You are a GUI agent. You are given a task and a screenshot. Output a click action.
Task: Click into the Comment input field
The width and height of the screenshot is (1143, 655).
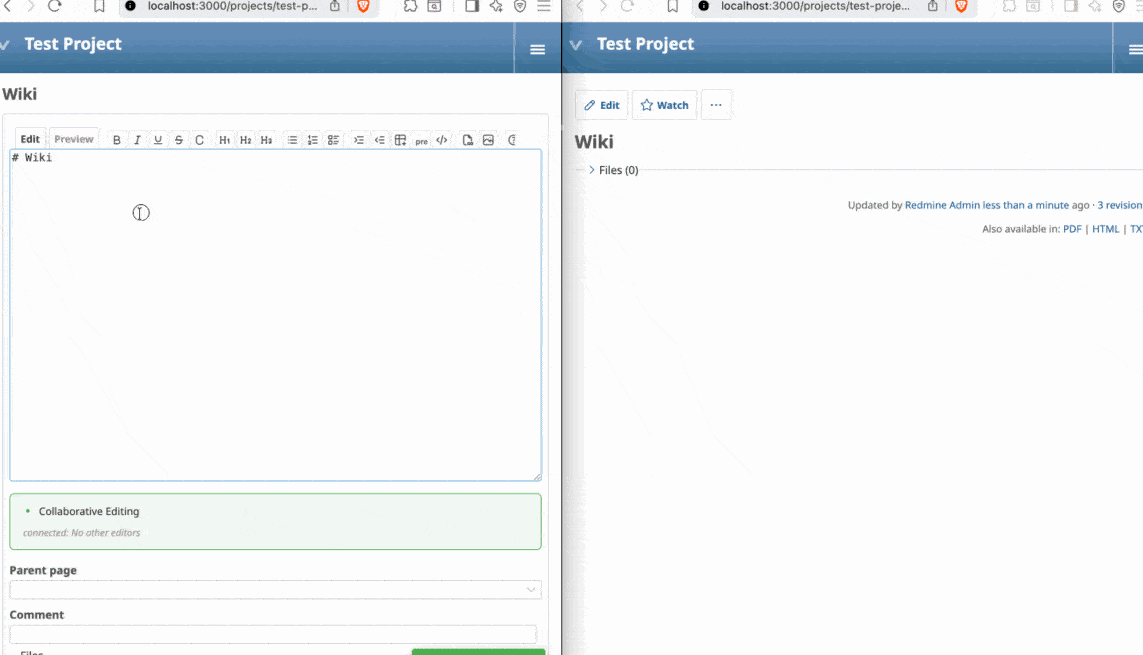click(273, 634)
